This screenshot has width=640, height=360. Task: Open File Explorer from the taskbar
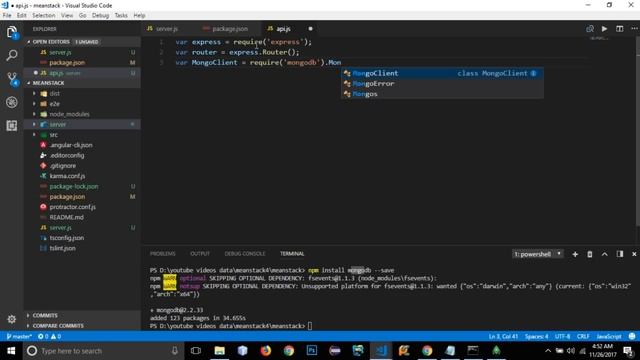click(x=220, y=351)
